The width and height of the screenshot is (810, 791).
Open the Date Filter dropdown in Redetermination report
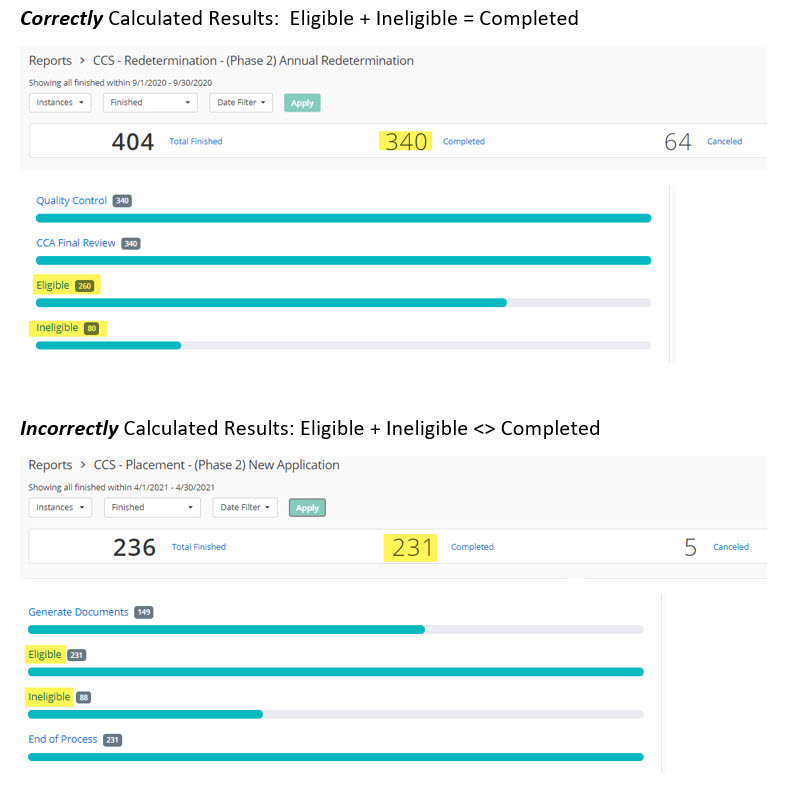click(x=242, y=102)
